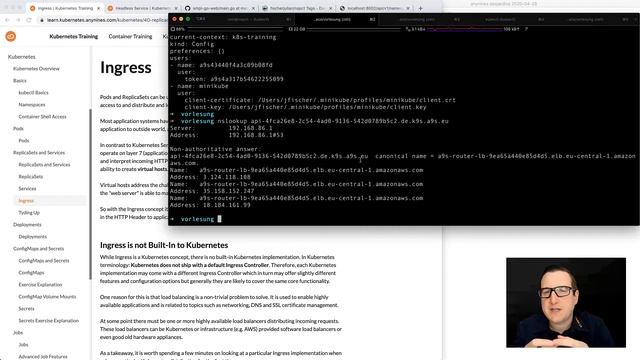
Task: Click the terminal window yellow minimize button
Action: point(181,19)
